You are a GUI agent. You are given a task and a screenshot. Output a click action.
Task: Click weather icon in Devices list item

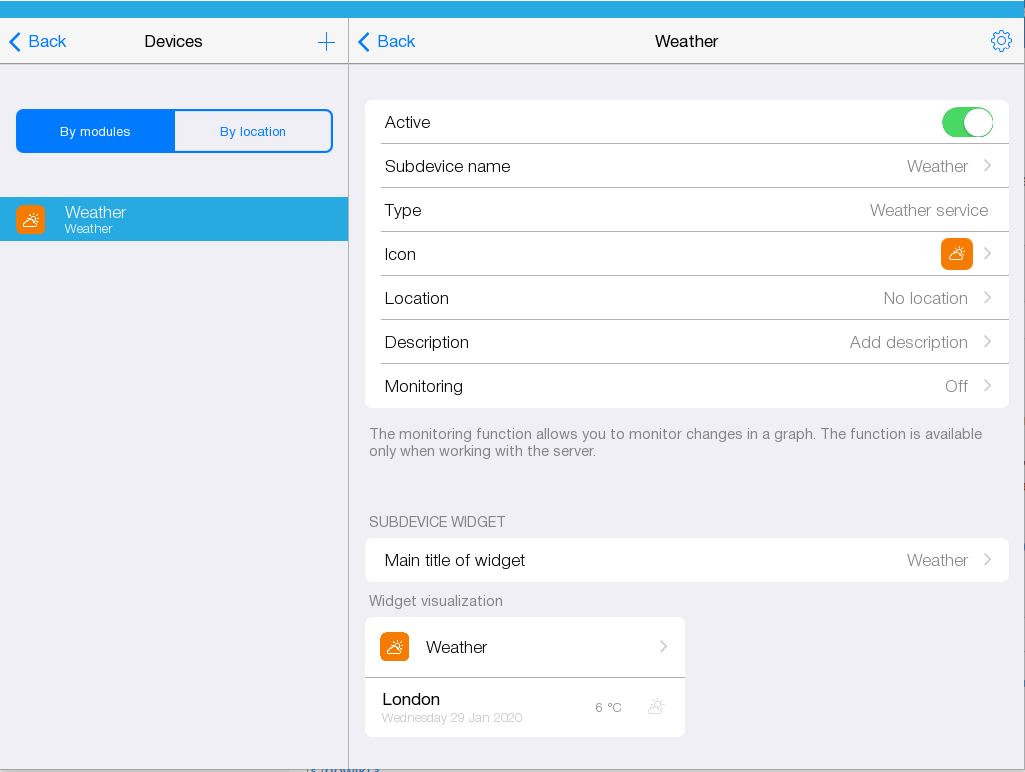pyautogui.click(x=31, y=219)
